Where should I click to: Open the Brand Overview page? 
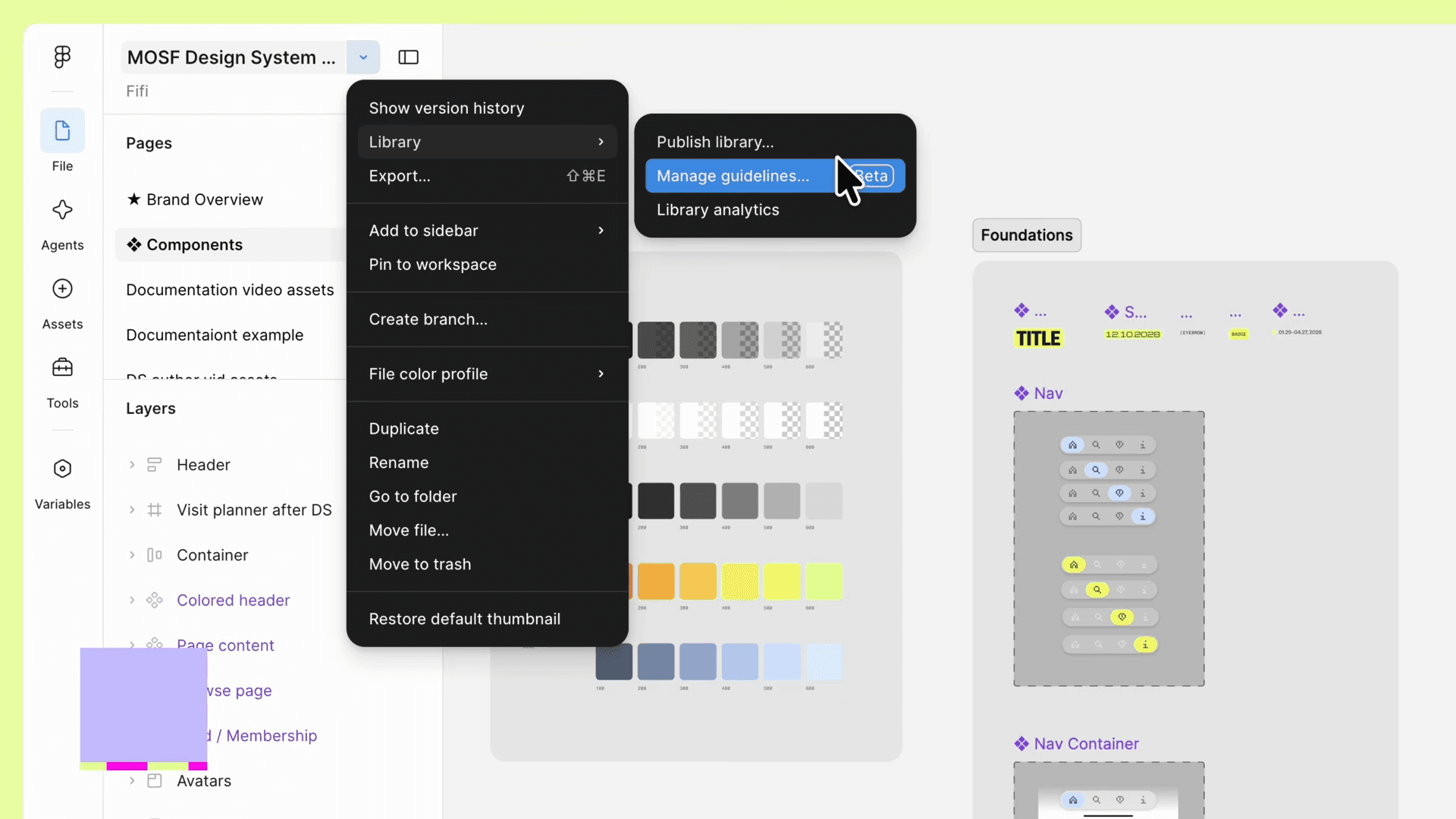point(205,199)
